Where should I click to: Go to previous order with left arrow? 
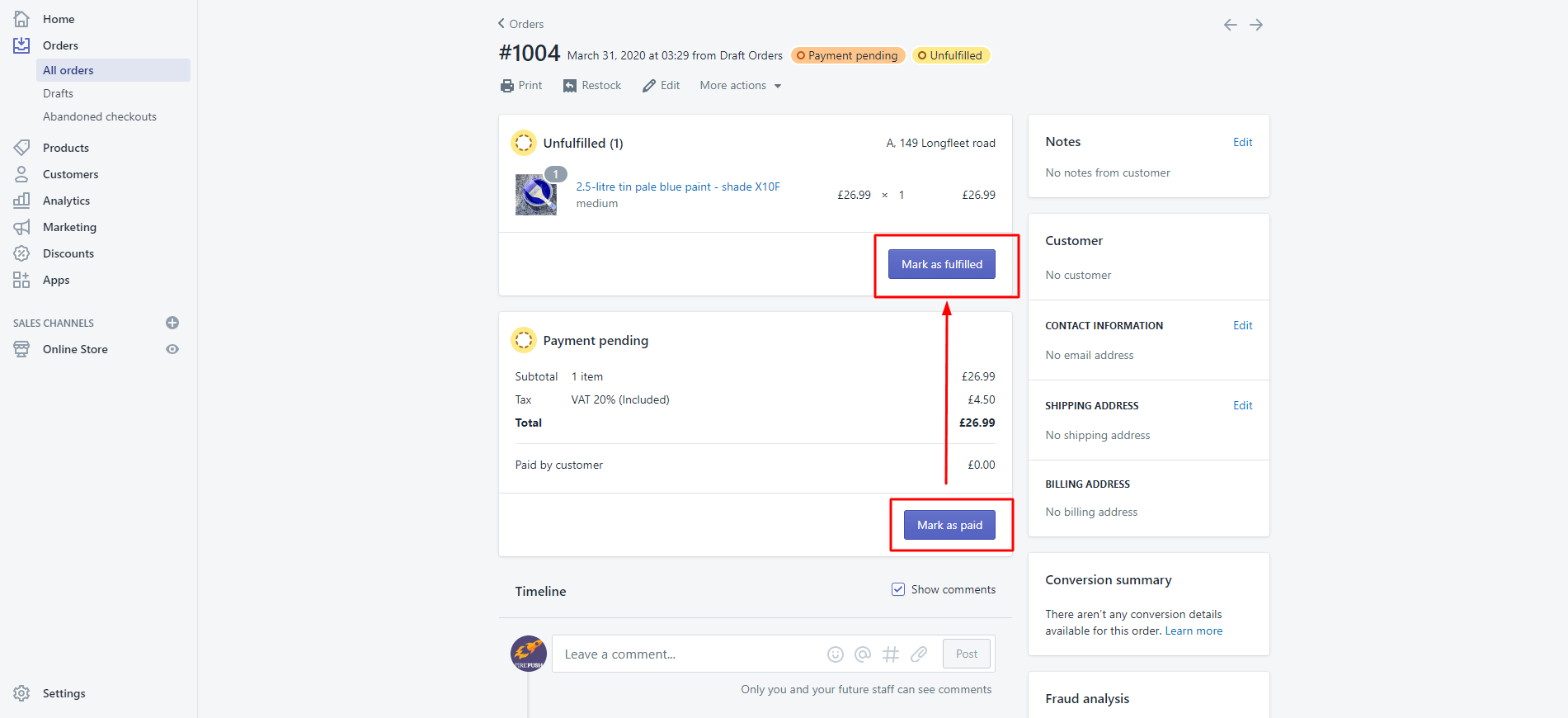point(1230,25)
